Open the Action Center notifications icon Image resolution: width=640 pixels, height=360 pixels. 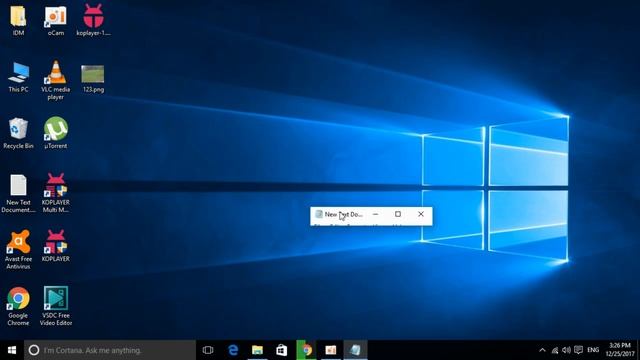tap(578, 350)
